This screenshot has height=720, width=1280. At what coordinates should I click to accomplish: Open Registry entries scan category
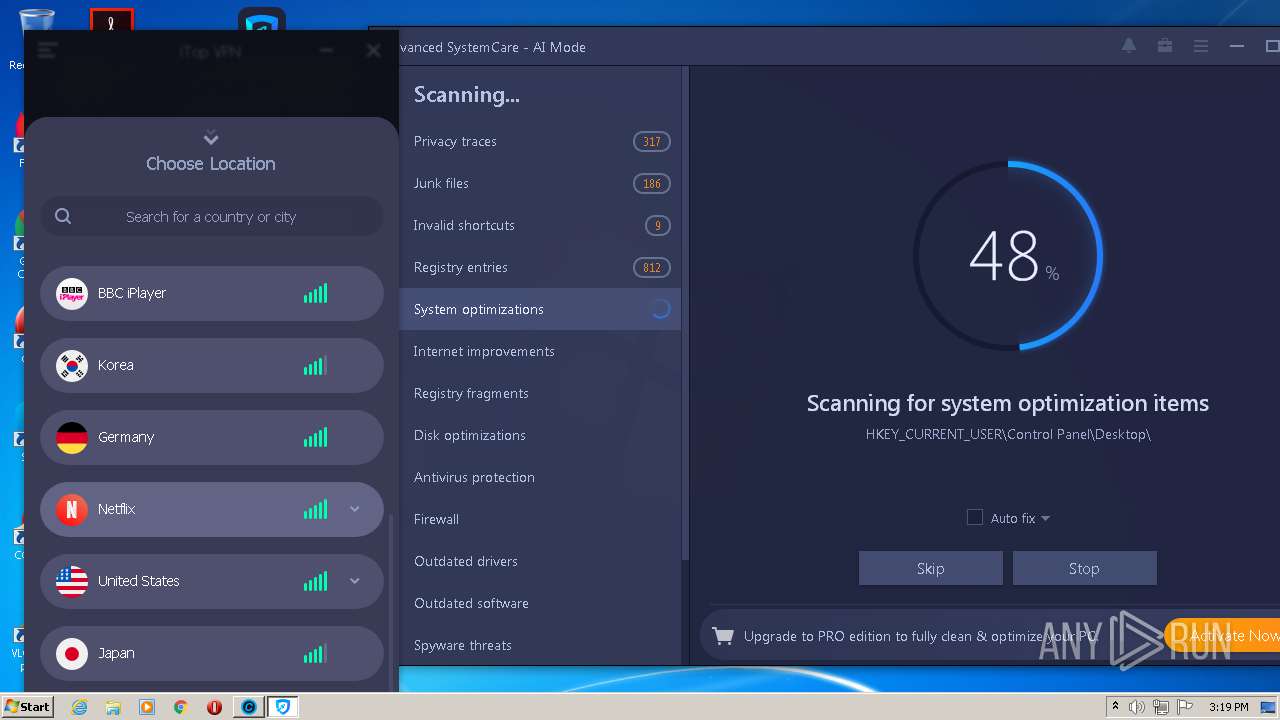click(x=540, y=267)
